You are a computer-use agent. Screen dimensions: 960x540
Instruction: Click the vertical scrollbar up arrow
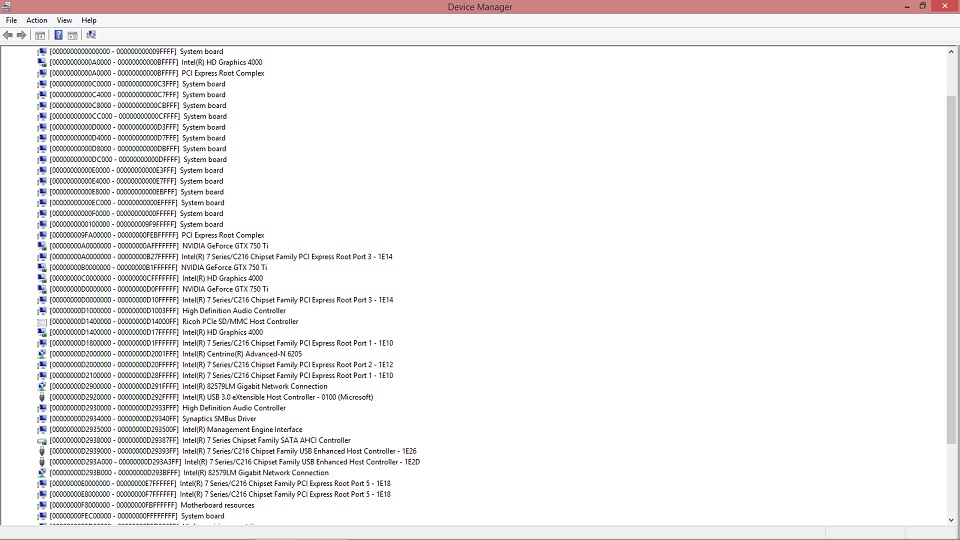click(951, 52)
